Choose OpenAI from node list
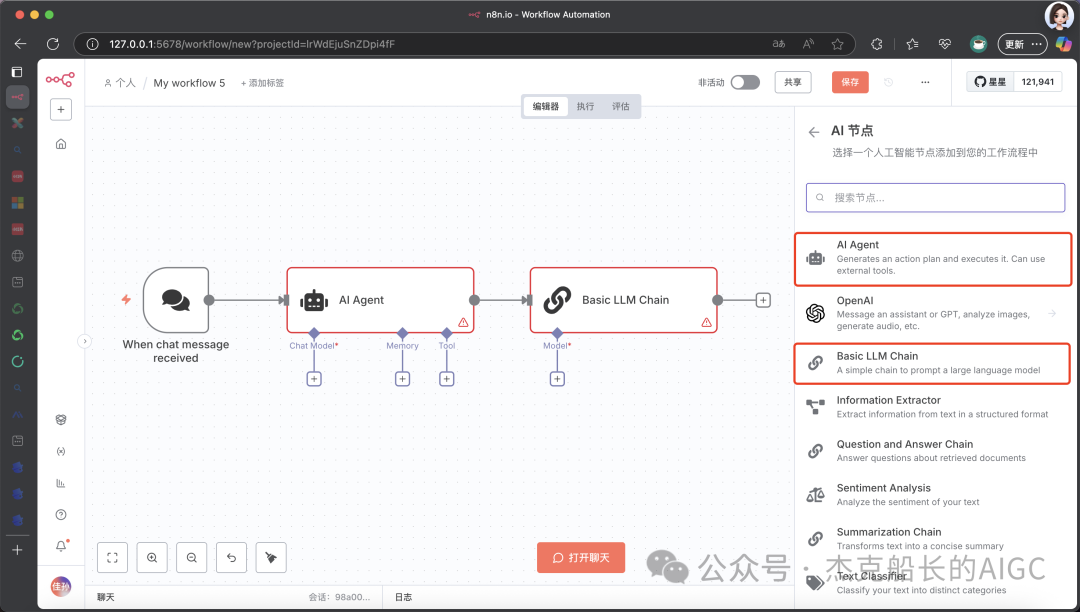The width and height of the screenshot is (1080, 612). [933, 313]
